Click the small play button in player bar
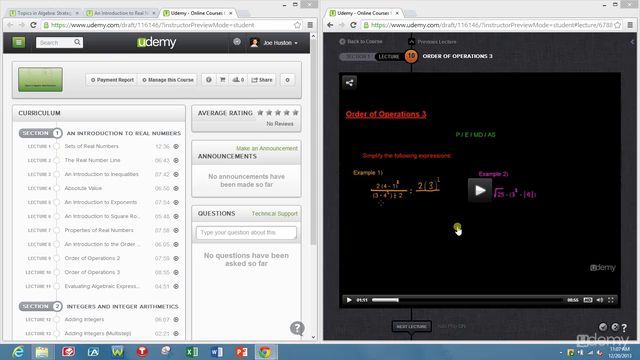This screenshot has height=360, width=640. click(349, 300)
